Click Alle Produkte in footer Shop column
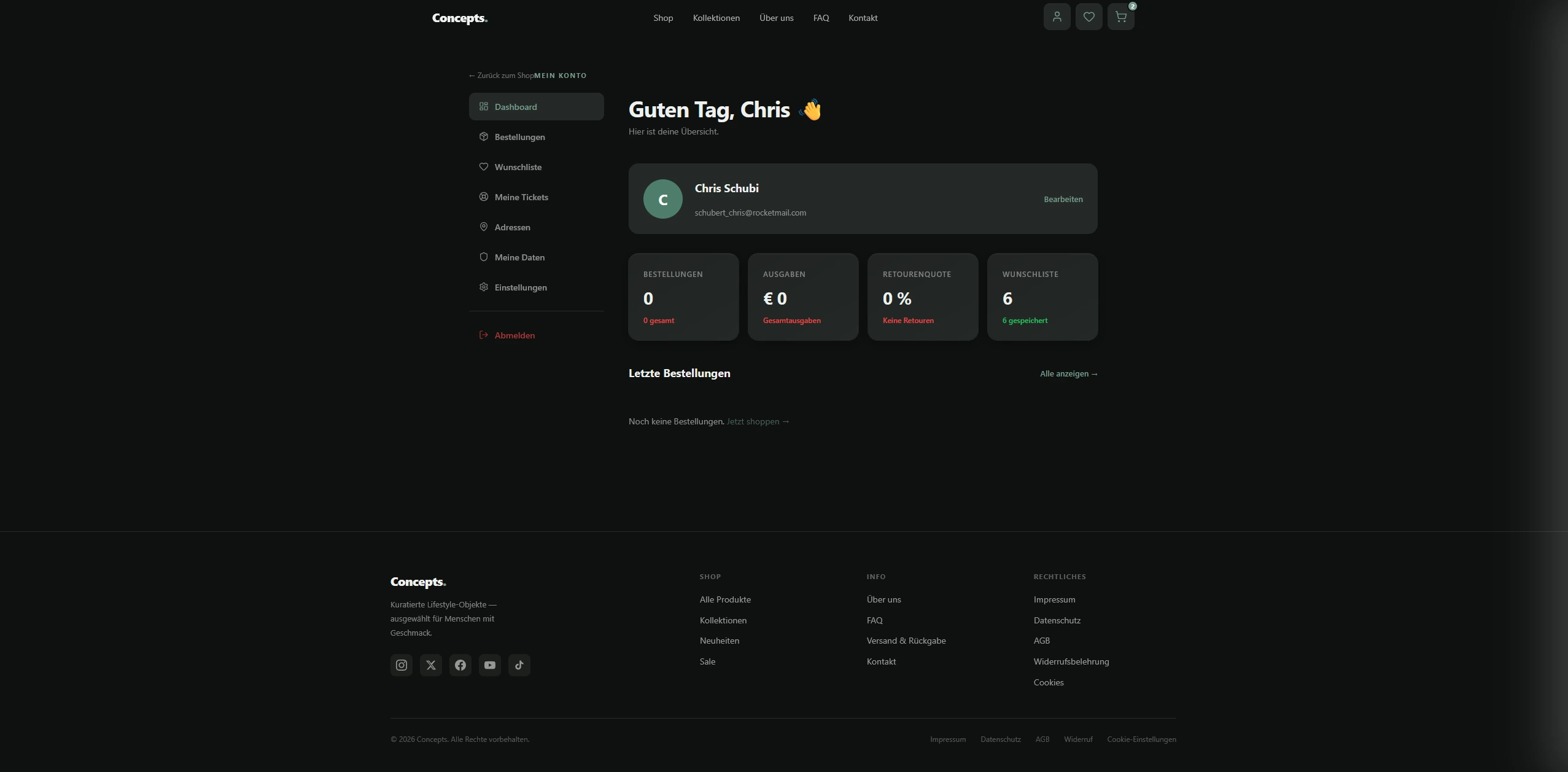Screen dimensions: 1568x772 click(x=725, y=599)
